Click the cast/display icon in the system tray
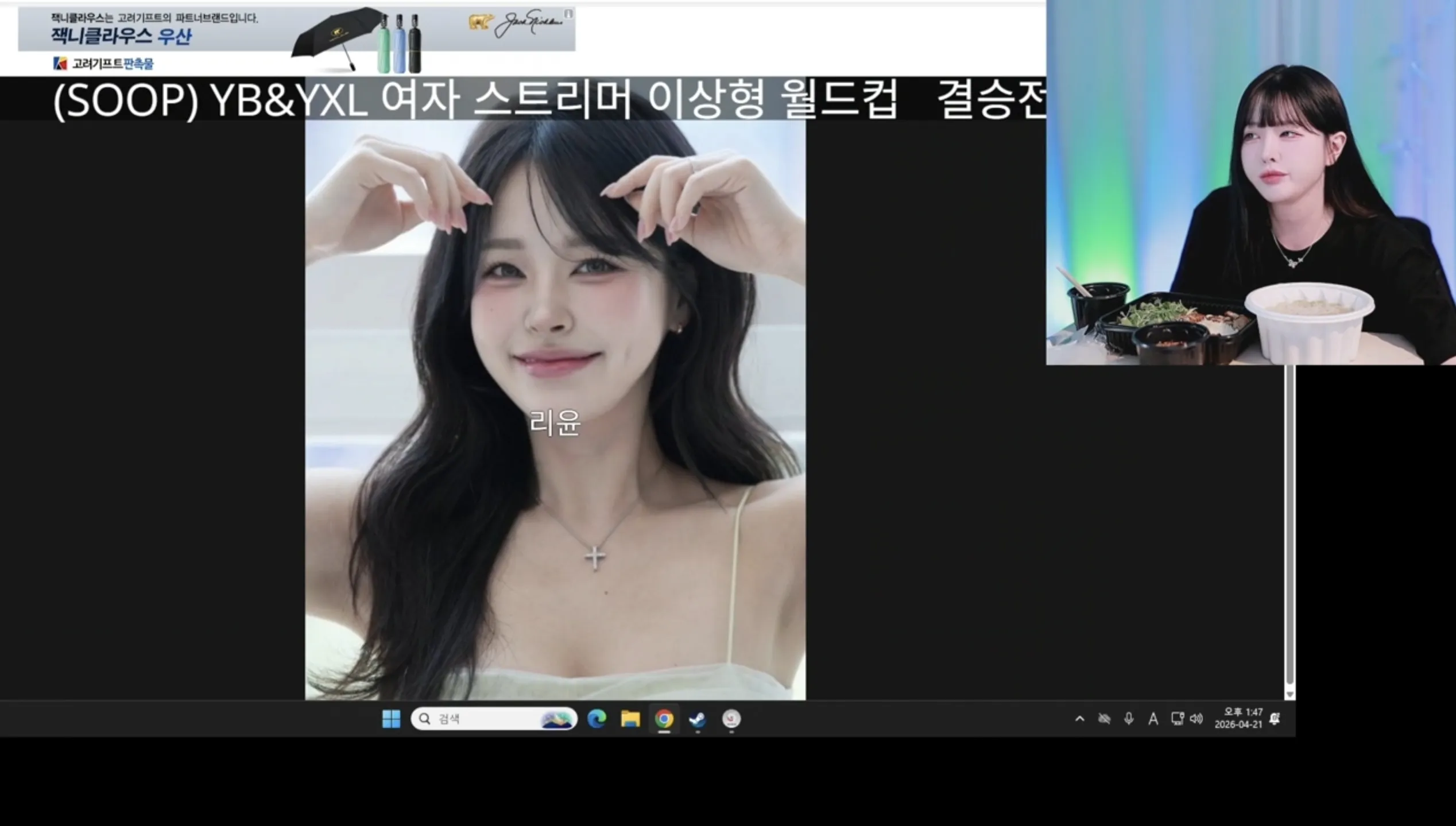This screenshot has height=826, width=1456. click(x=1177, y=719)
